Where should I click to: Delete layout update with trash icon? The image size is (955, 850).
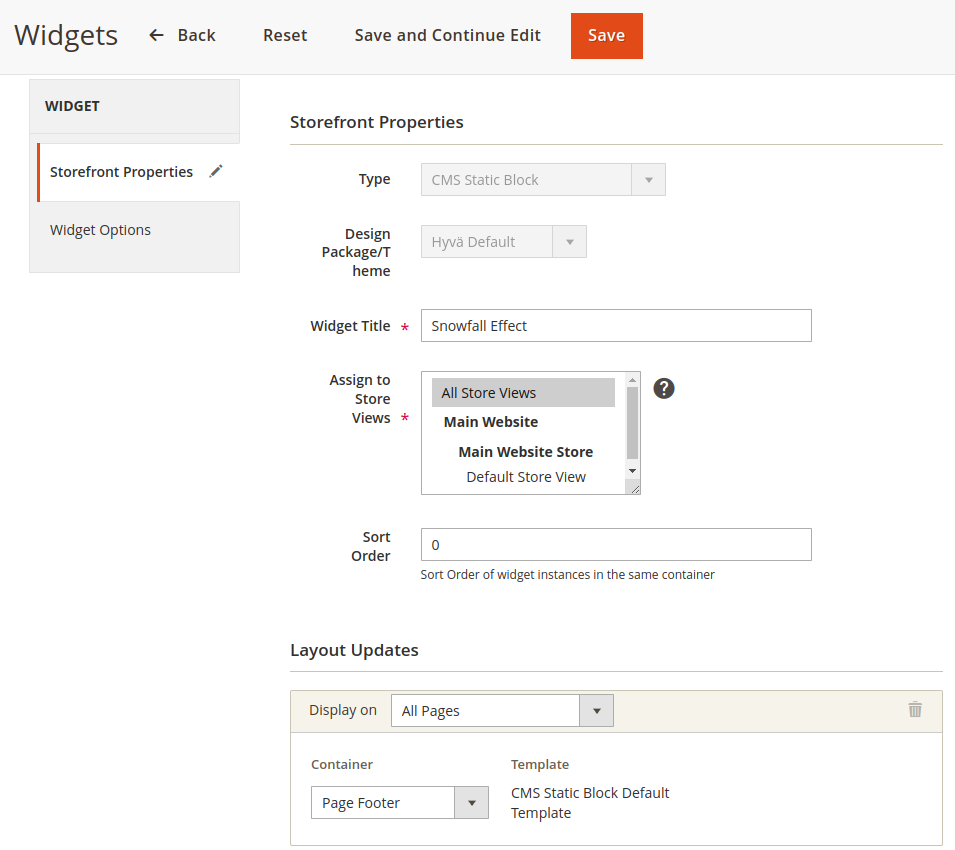click(915, 709)
